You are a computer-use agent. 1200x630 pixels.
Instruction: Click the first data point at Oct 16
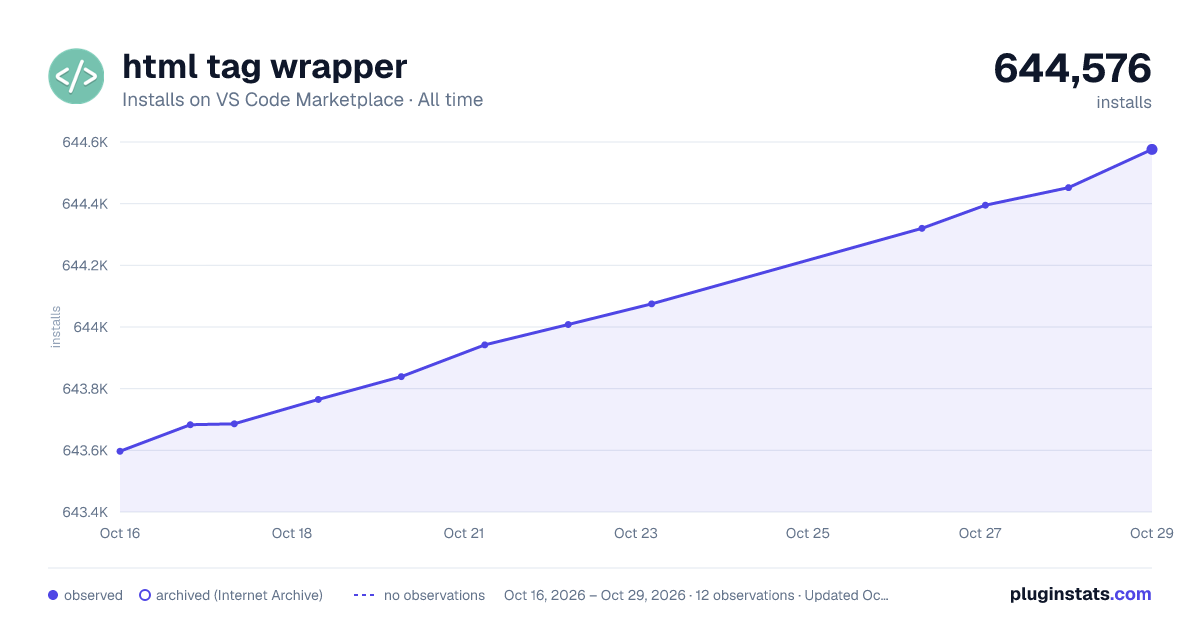pos(120,451)
